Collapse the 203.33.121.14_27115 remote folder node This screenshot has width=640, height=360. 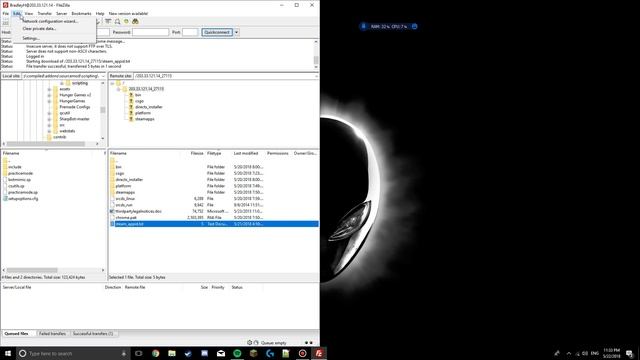[118, 89]
